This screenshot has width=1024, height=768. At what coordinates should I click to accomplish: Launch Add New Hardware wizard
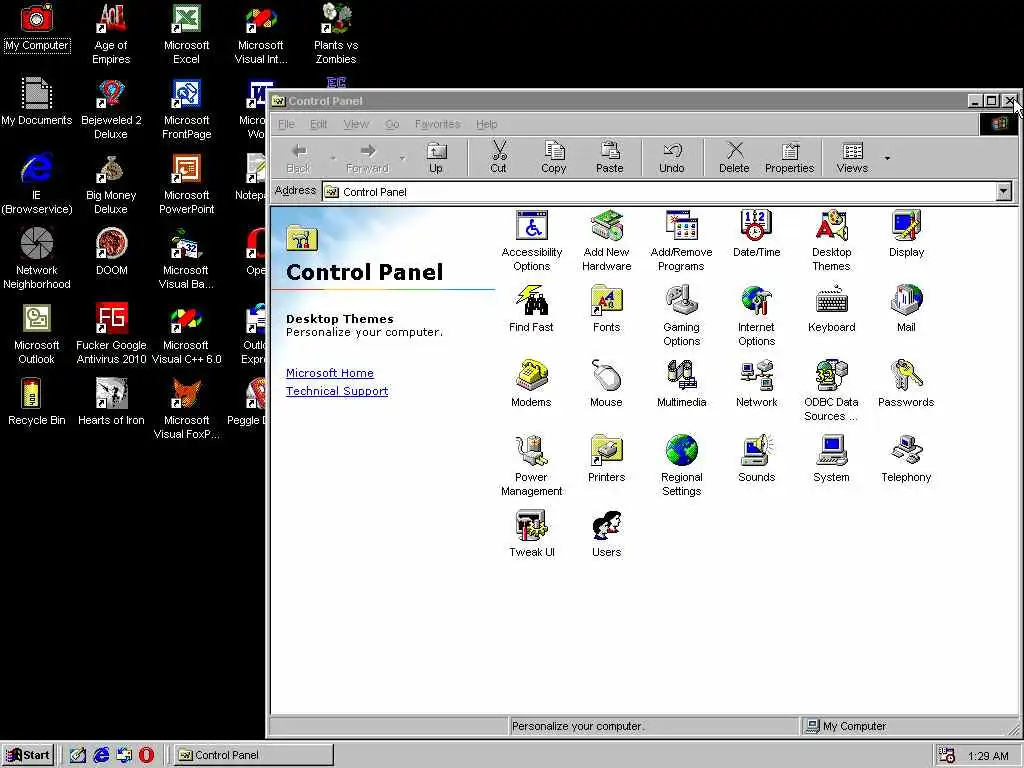pyautogui.click(x=607, y=240)
